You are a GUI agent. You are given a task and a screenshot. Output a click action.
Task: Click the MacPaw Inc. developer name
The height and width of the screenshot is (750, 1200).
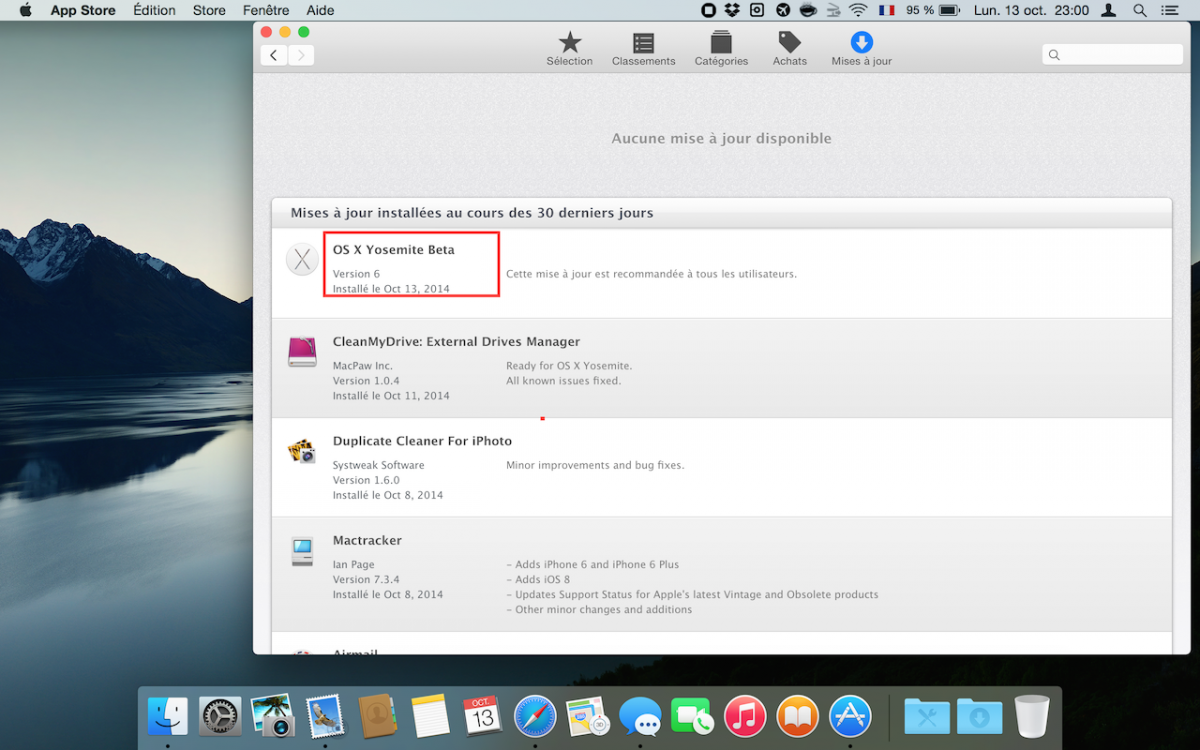[x=363, y=366]
